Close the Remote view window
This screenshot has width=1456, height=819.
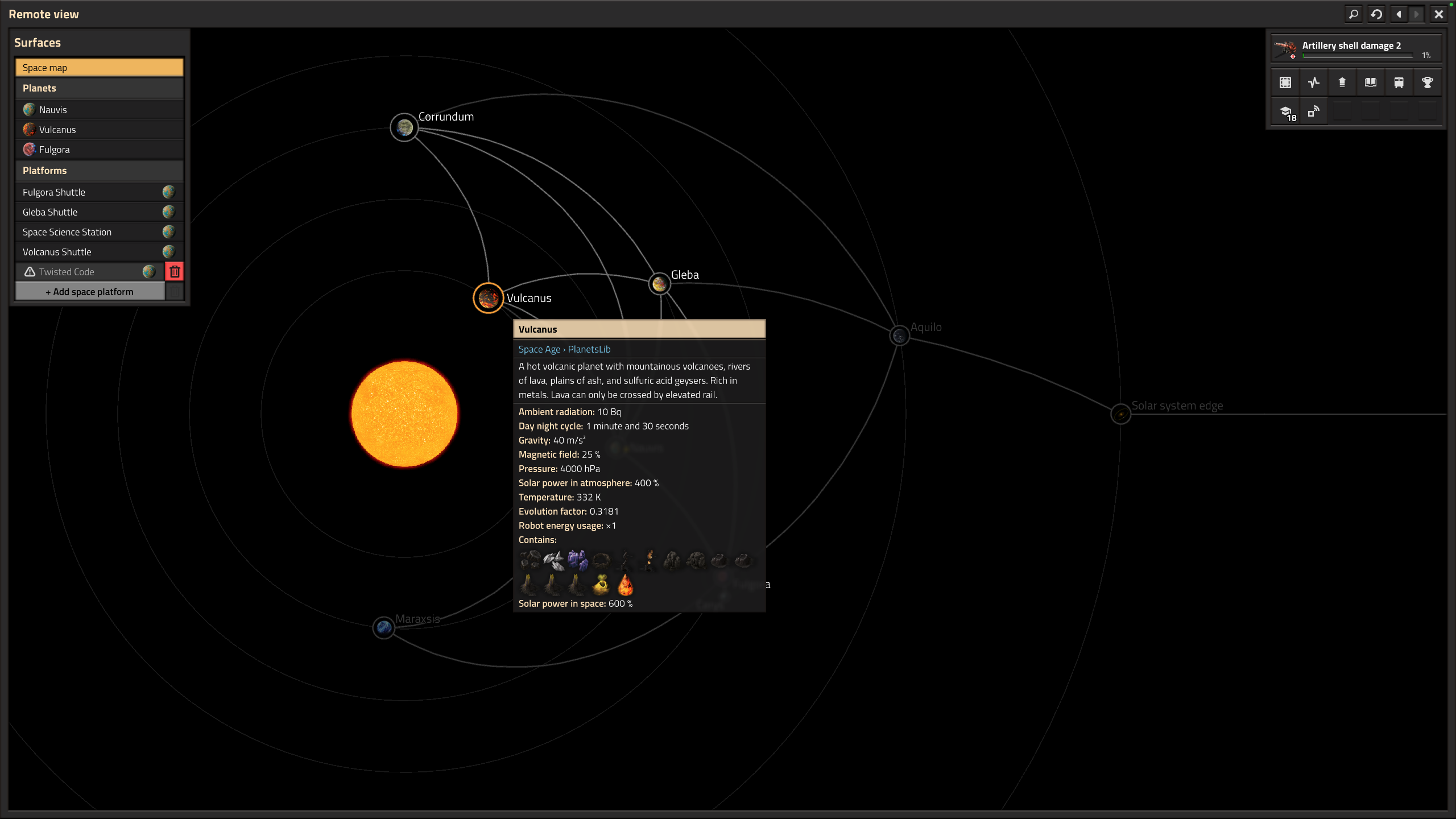[x=1438, y=14]
